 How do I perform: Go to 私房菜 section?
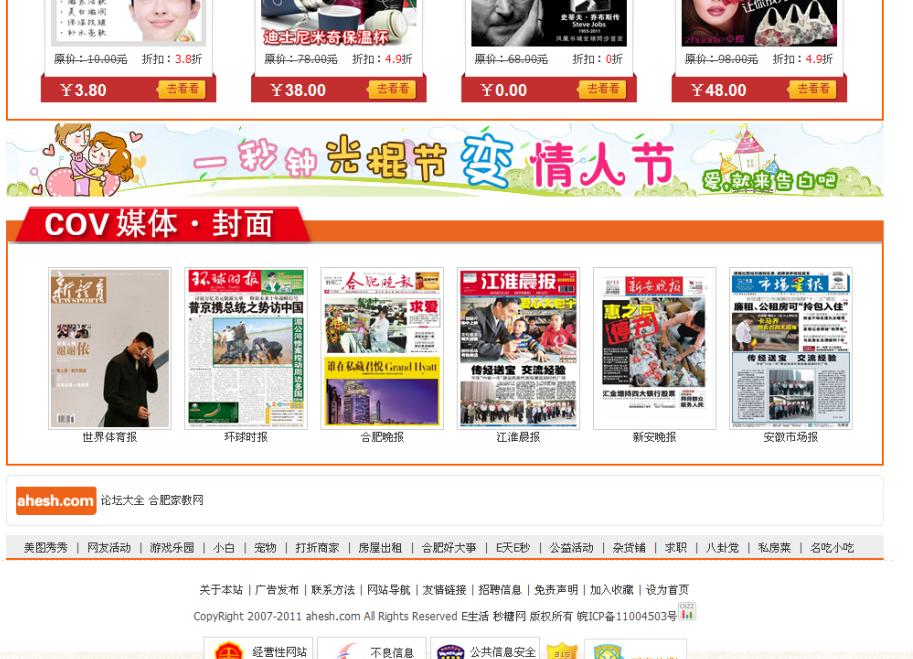[x=774, y=548]
